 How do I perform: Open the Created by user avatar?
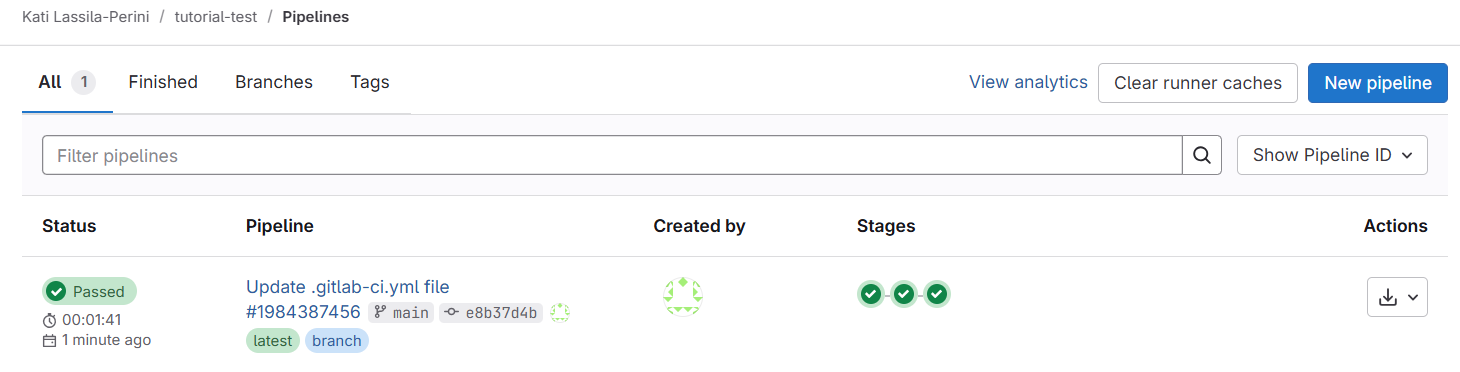[683, 297]
